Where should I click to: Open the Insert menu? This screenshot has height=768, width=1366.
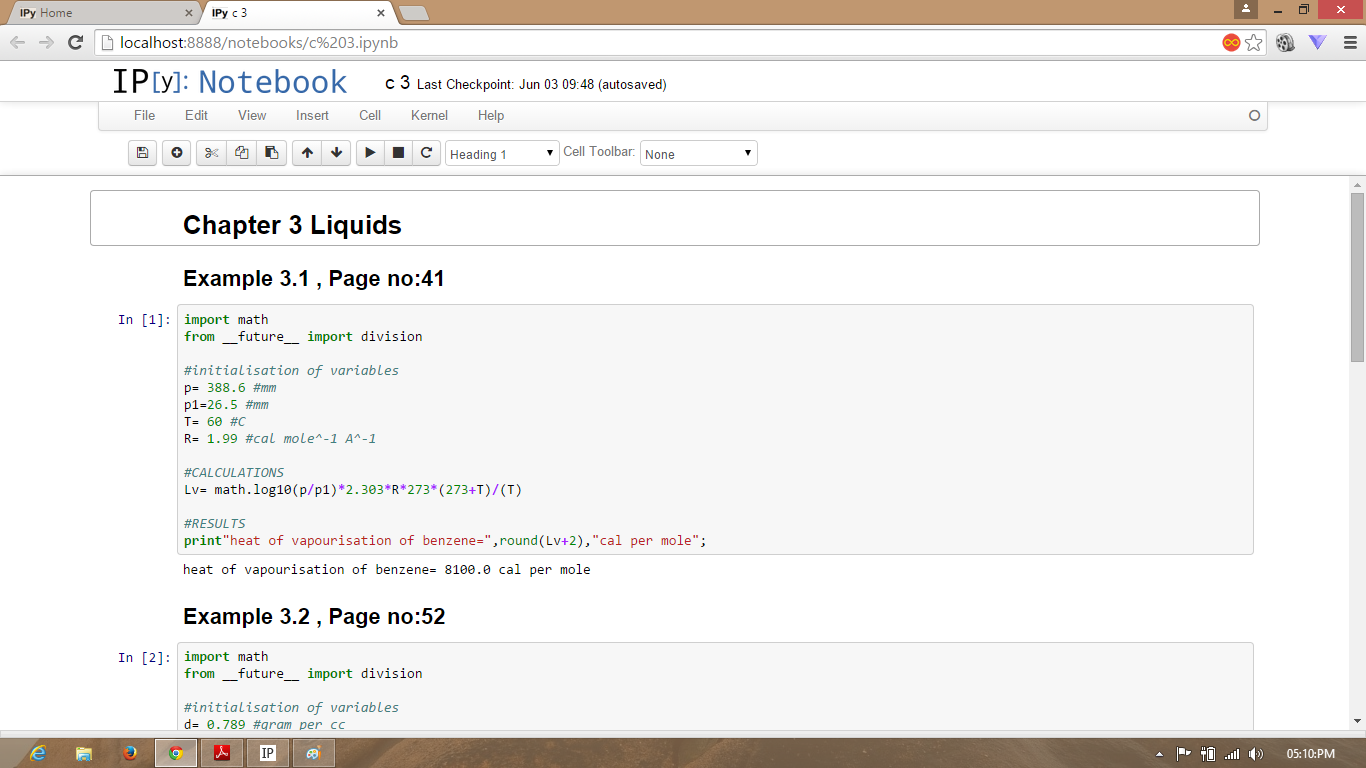(312, 115)
